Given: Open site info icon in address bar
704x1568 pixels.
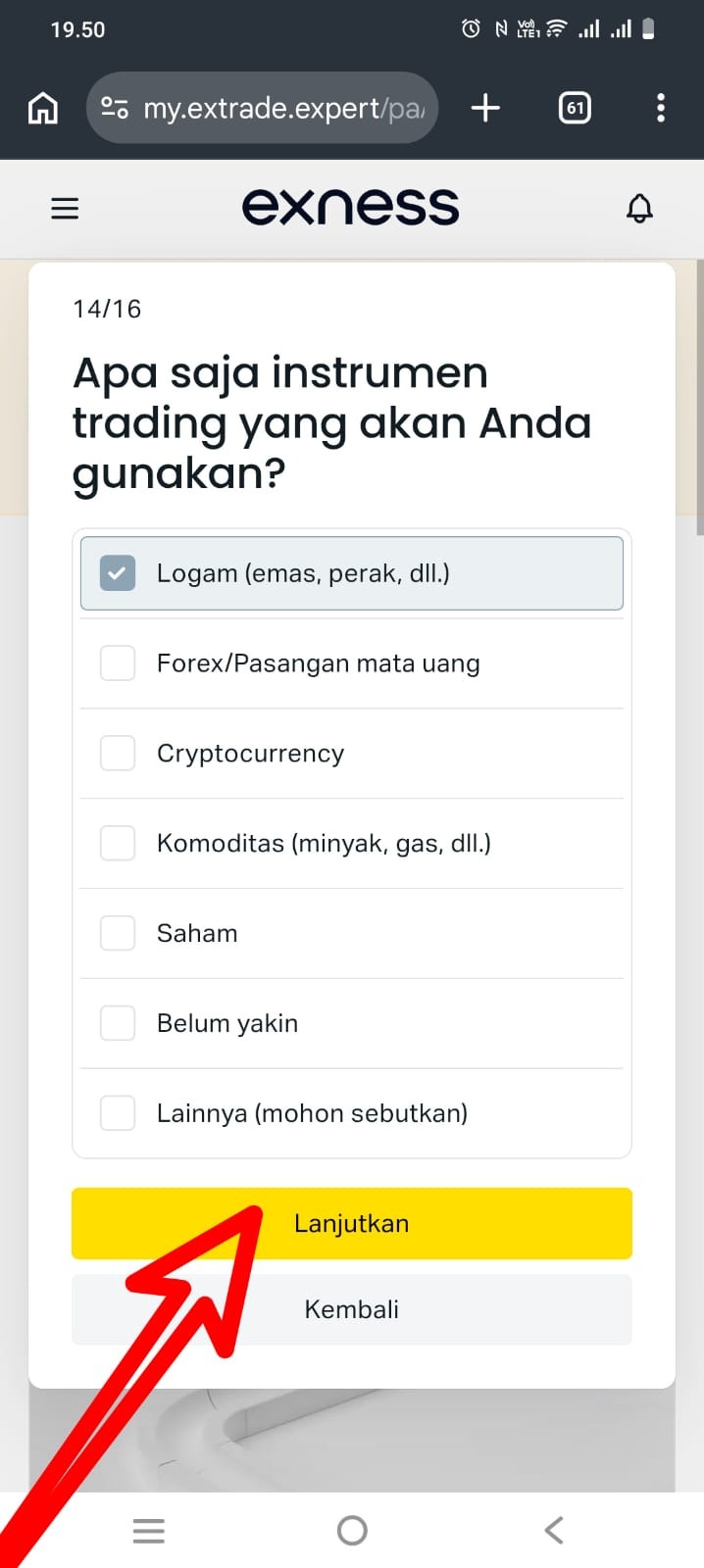Looking at the screenshot, I should click(x=115, y=108).
